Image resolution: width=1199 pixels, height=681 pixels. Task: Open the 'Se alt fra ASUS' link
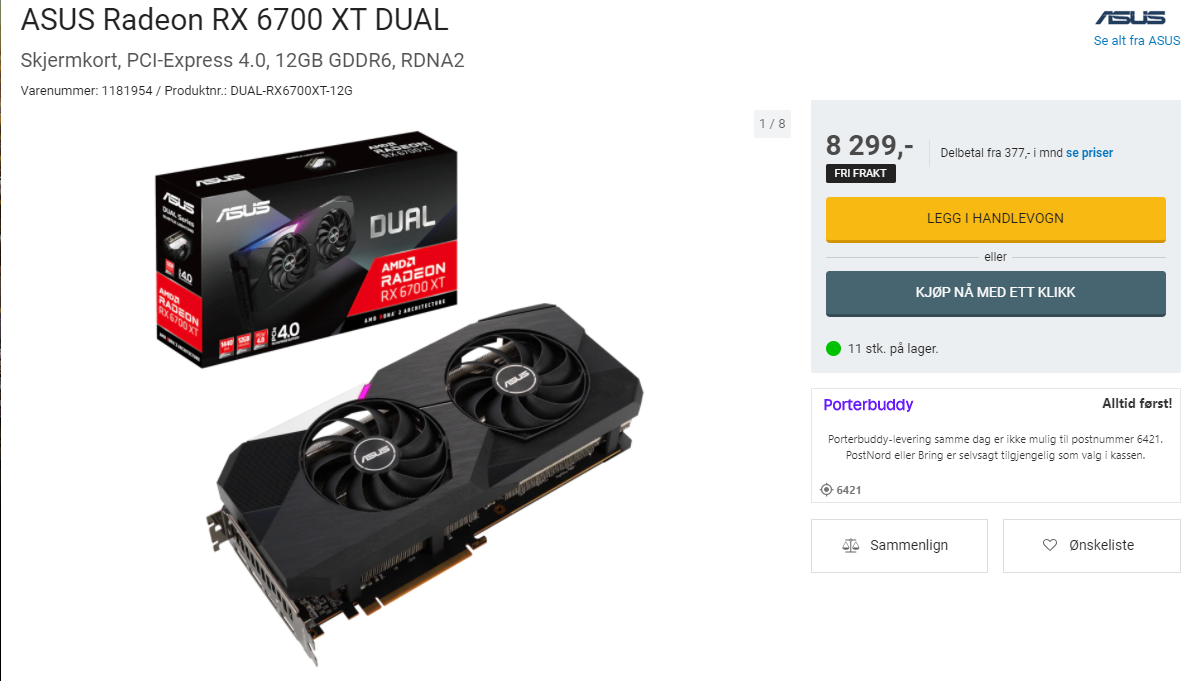click(x=1136, y=41)
